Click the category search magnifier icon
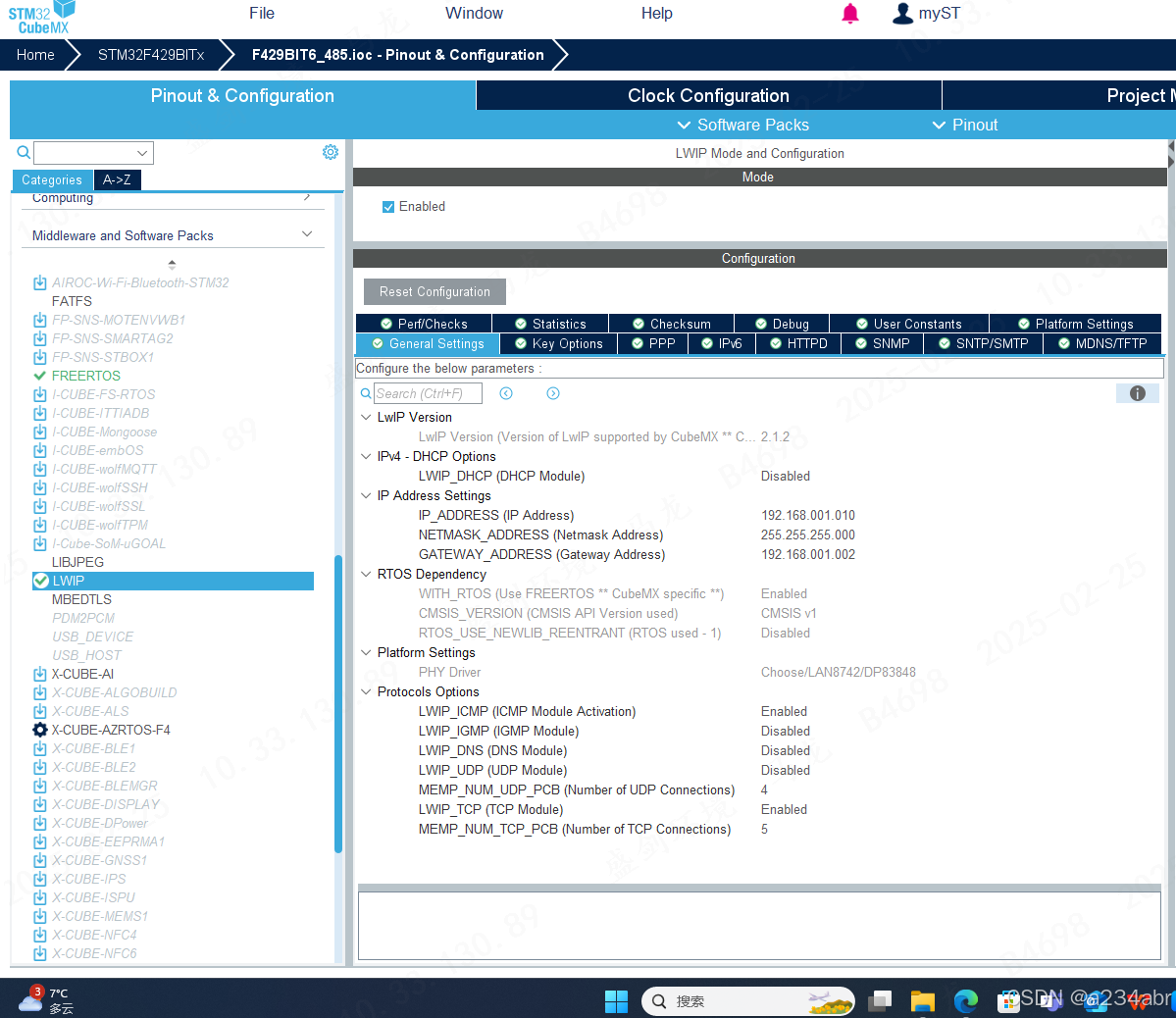This screenshot has width=1176, height=1018. (x=24, y=153)
